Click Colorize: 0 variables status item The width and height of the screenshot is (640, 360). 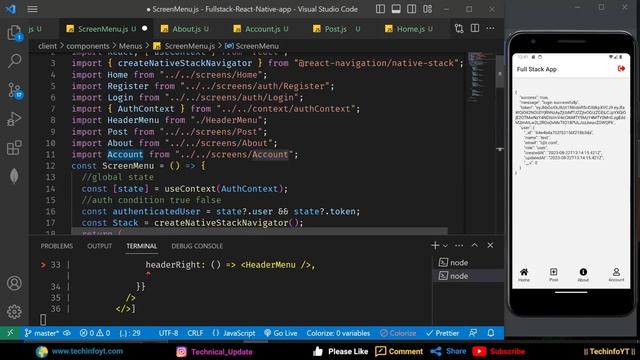click(338, 333)
